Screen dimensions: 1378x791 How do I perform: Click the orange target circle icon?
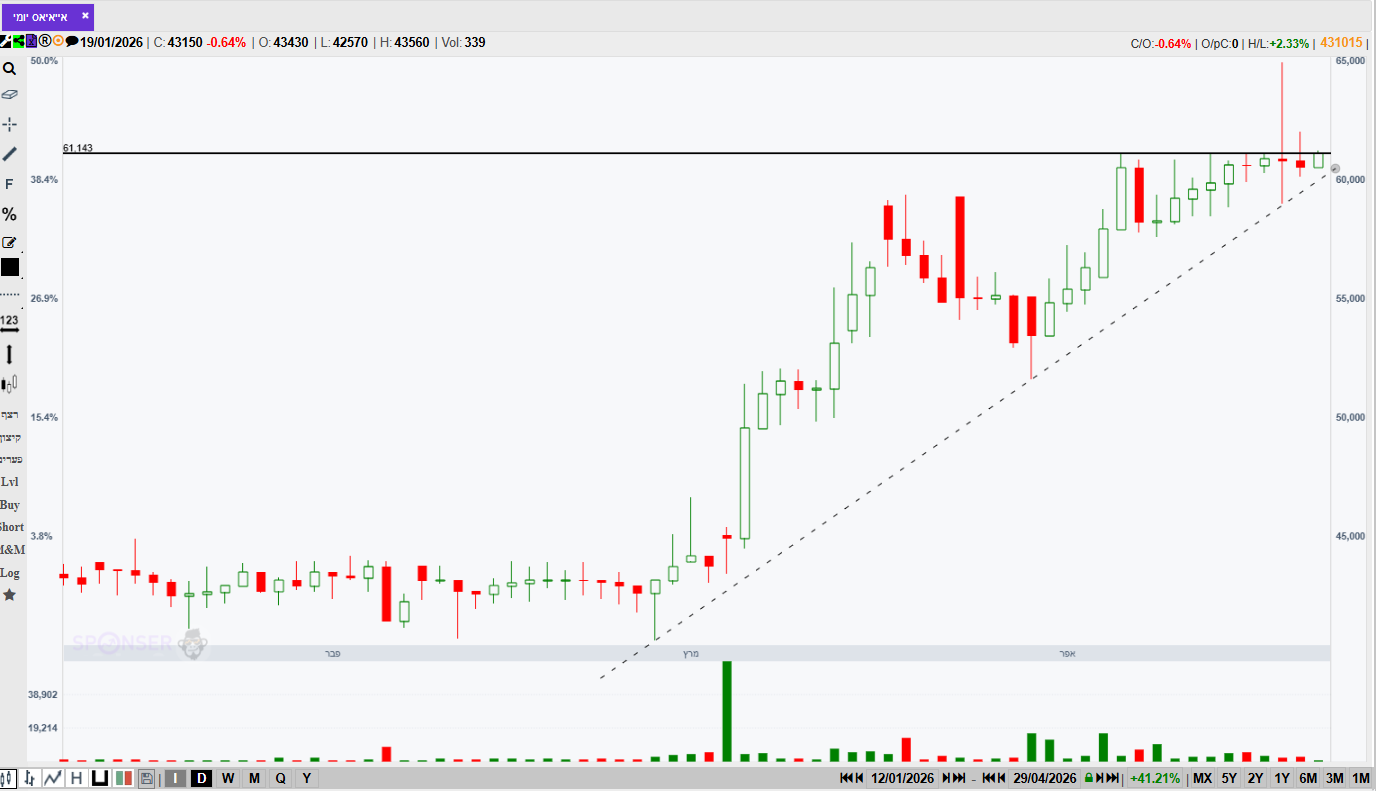coord(58,42)
